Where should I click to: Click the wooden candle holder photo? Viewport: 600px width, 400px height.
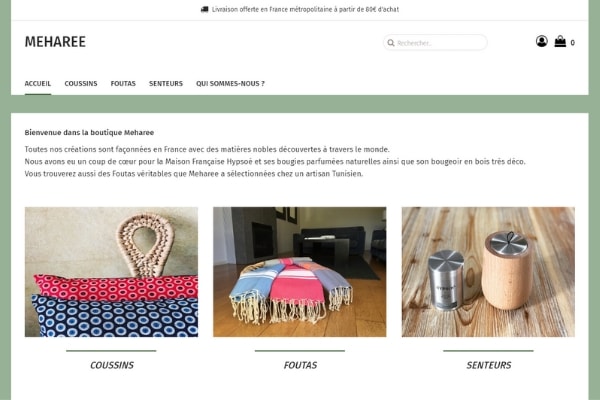[x=488, y=272]
